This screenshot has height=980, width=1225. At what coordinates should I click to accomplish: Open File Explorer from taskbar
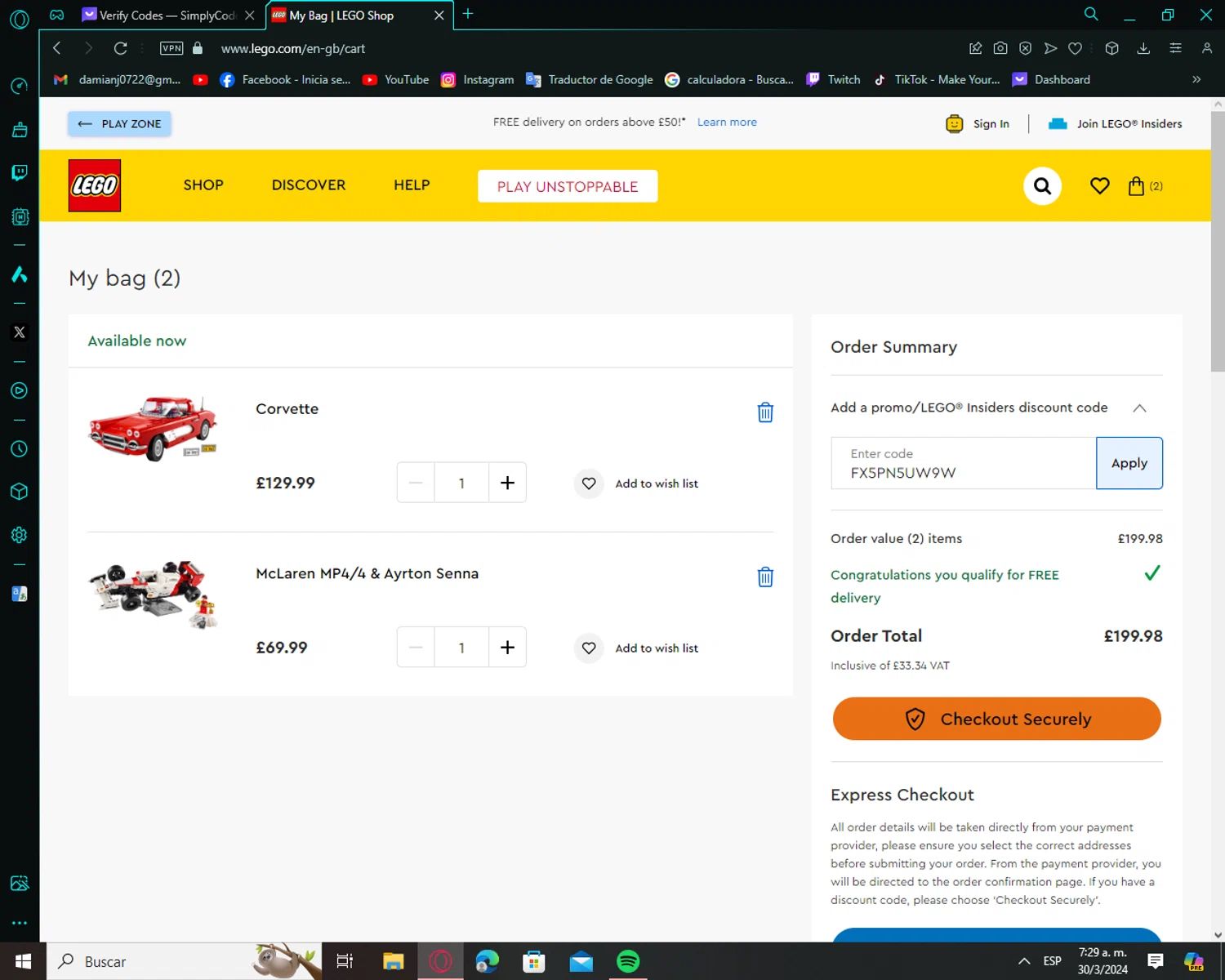click(x=394, y=961)
